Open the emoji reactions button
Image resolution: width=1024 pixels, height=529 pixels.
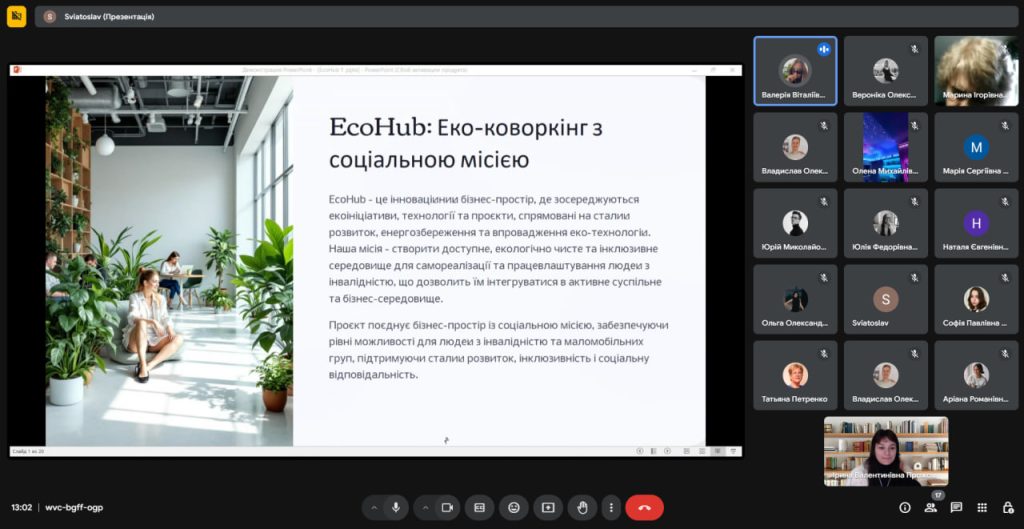[514, 507]
